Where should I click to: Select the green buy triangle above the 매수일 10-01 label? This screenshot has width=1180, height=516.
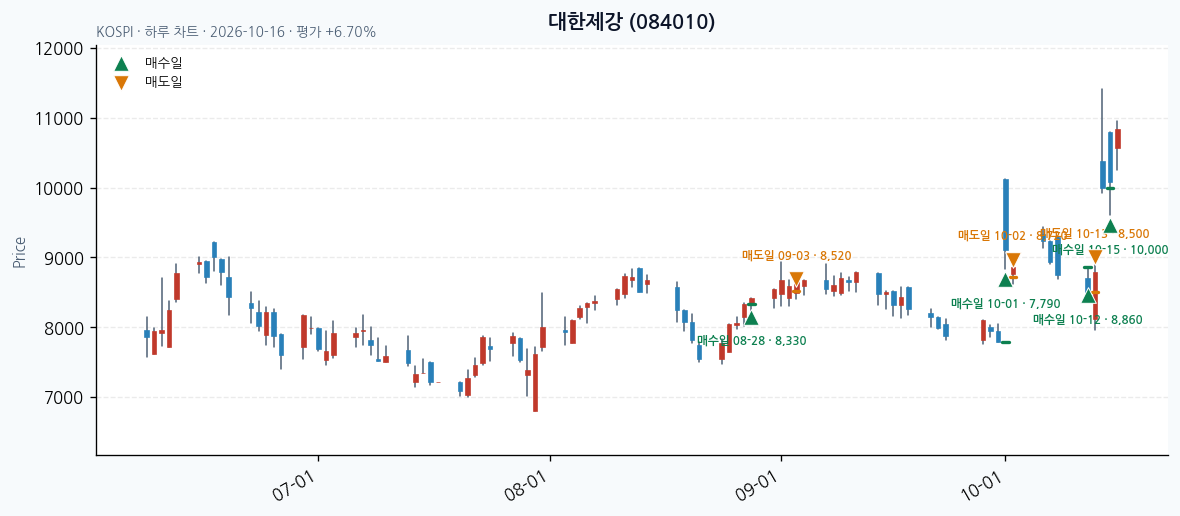click(x=1005, y=280)
